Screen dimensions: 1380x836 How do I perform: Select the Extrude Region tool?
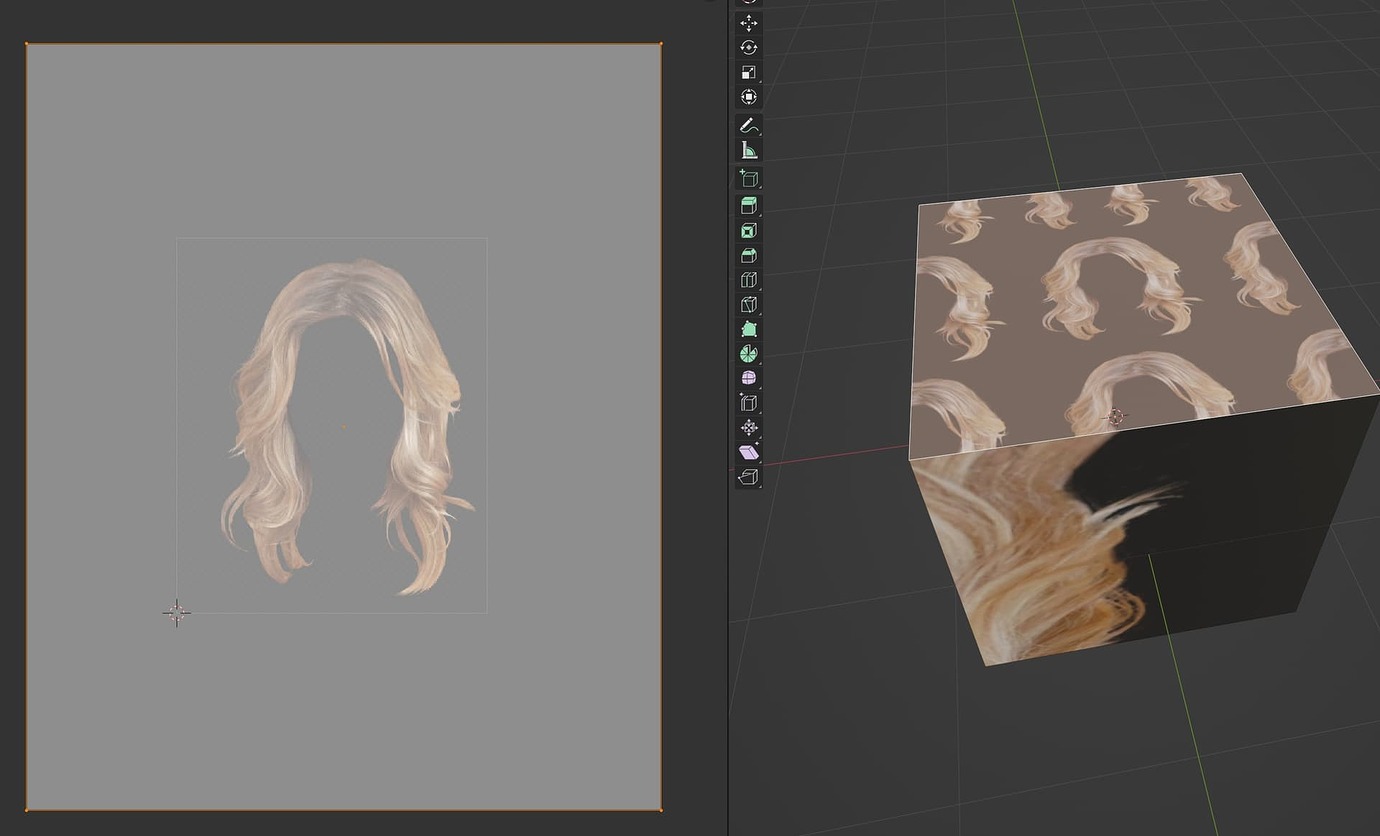748,204
